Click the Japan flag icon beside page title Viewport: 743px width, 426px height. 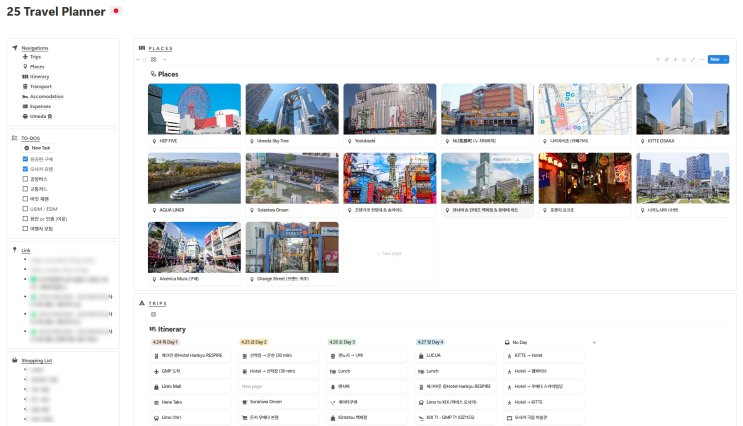tap(116, 11)
